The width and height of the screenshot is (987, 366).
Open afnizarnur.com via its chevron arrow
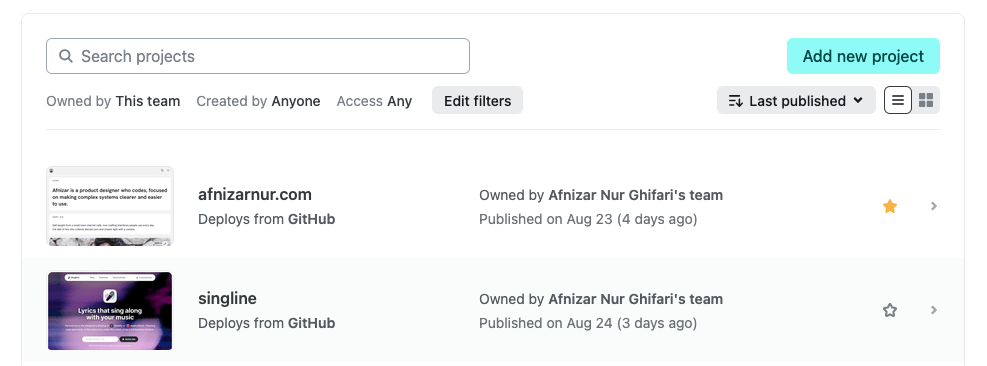click(933, 206)
